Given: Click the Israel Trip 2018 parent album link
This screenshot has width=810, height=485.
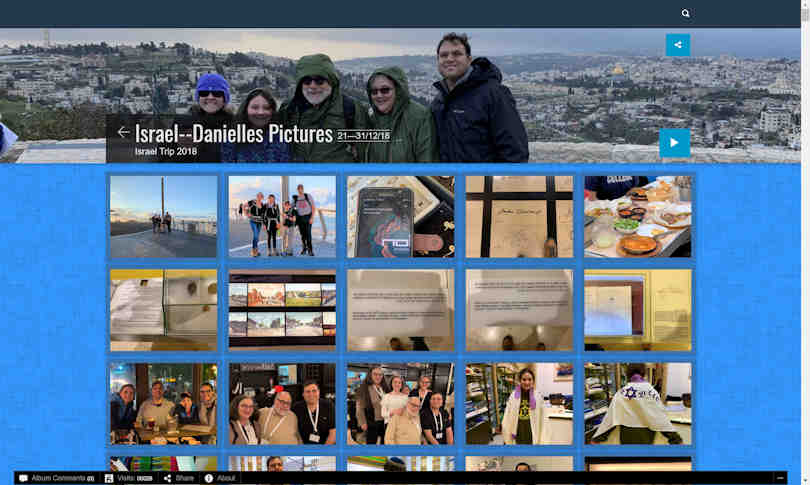Looking at the screenshot, I should point(166,152).
